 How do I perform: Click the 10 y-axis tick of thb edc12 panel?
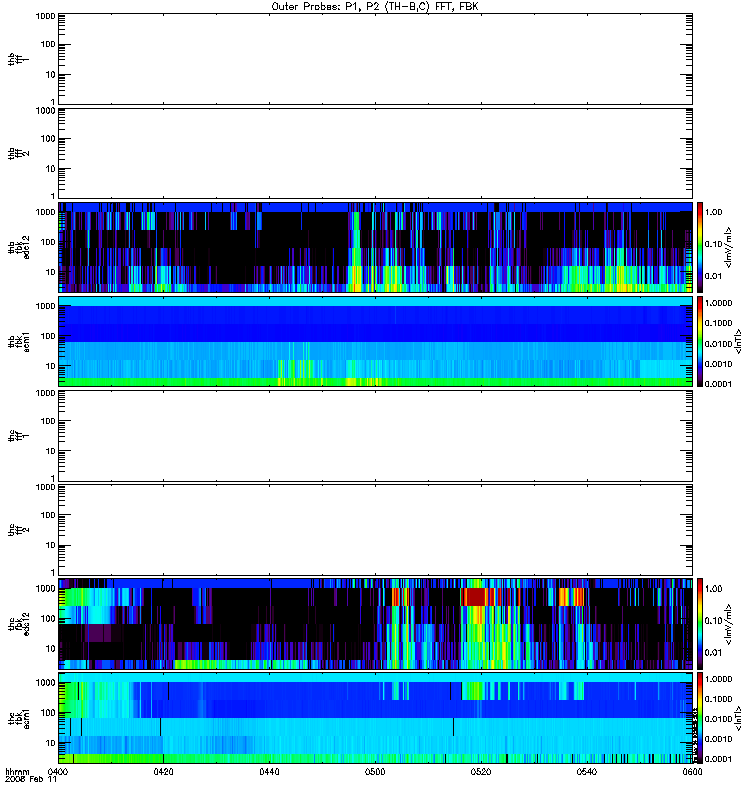51,272
